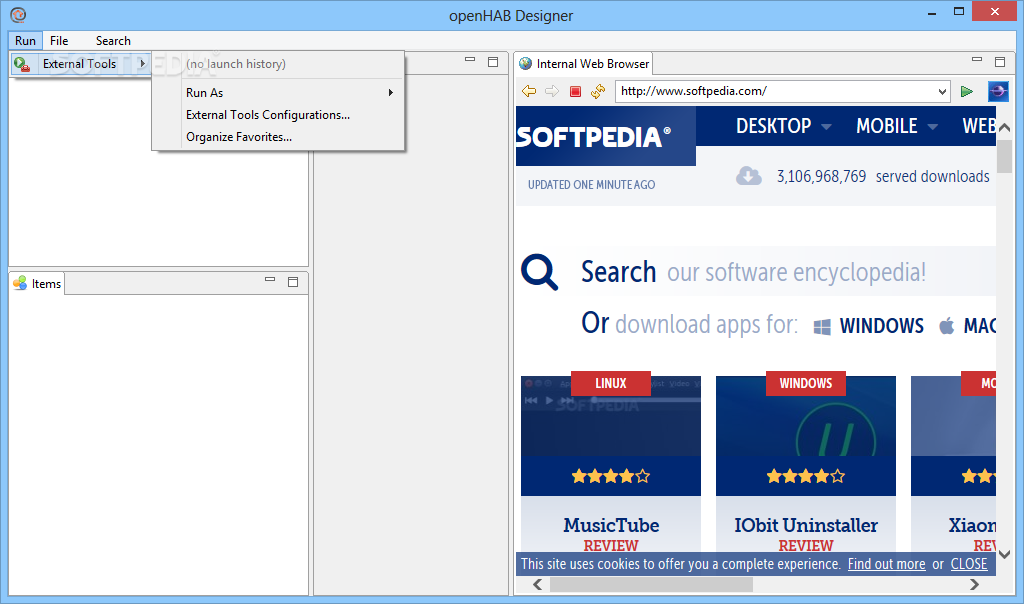Choose Organize Favorites menu item
The width and height of the screenshot is (1024, 604).
coord(238,137)
